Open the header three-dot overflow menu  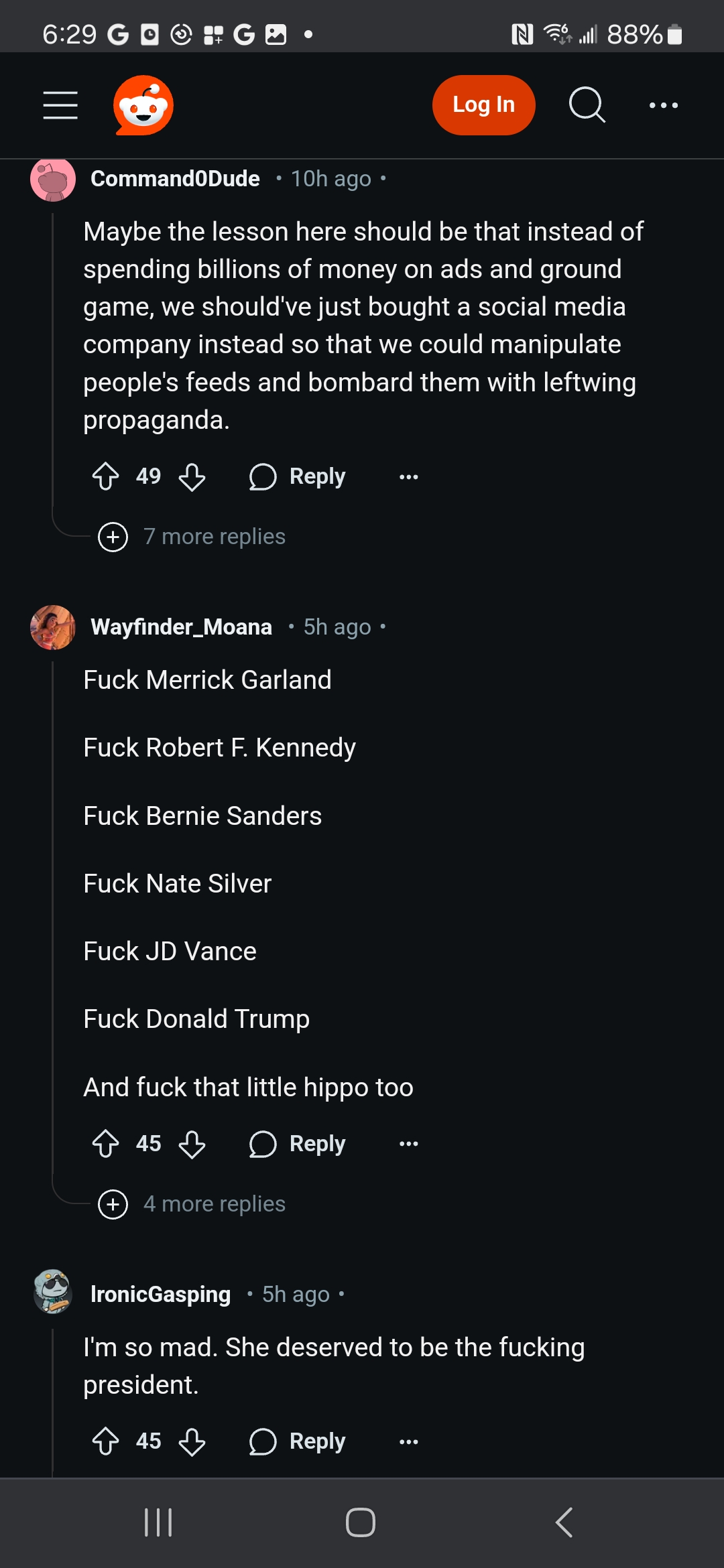pos(664,105)
